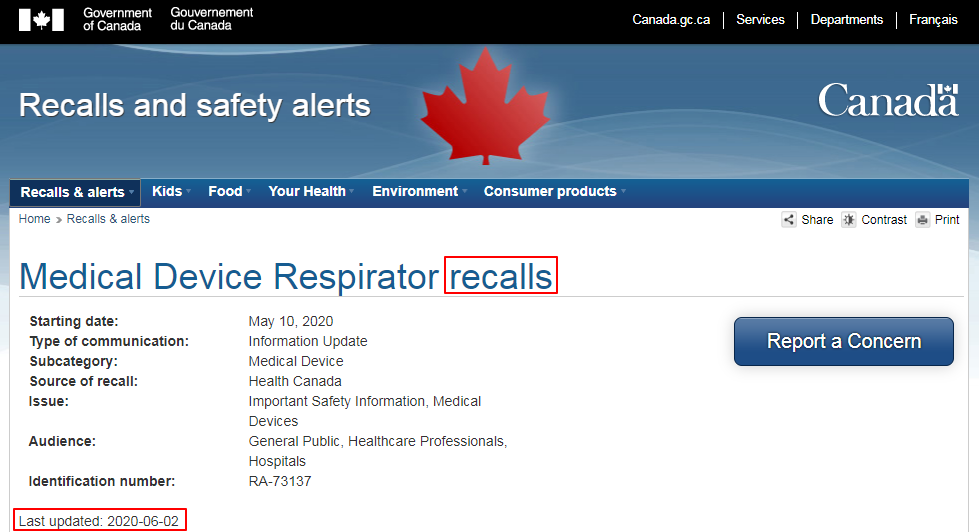Open the Your Health menu
This screenshot has height=532, width=979.
[x=309, y=191]
